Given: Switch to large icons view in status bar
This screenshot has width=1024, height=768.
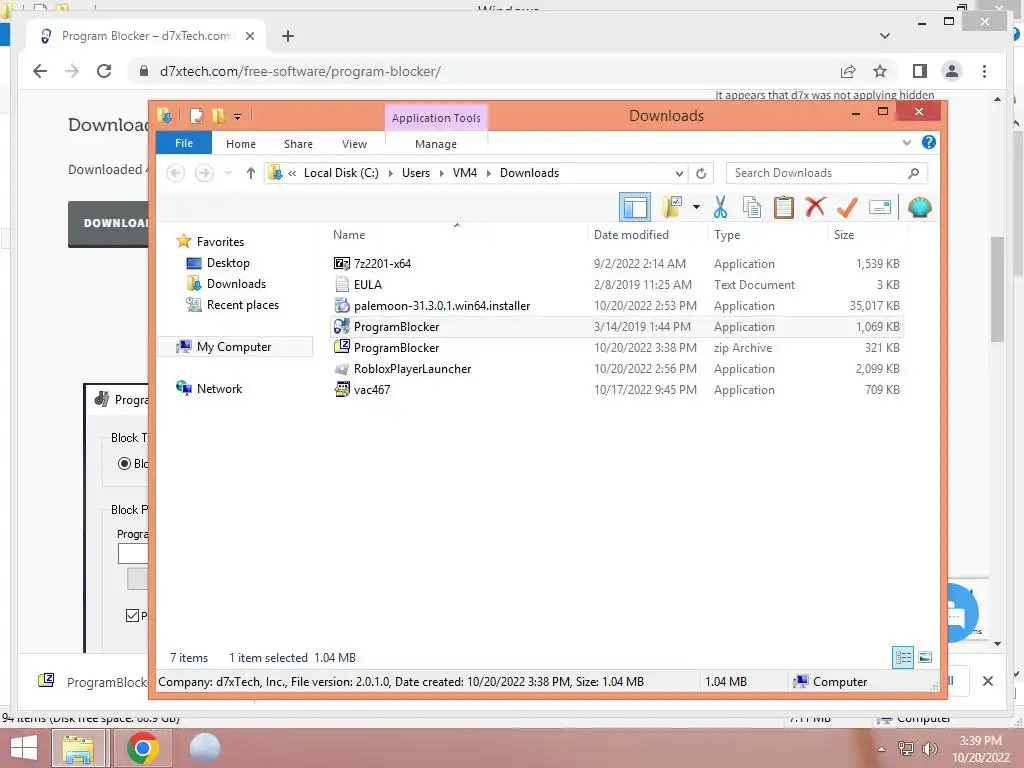Looking at the screenshot, I should click(925, 657).
